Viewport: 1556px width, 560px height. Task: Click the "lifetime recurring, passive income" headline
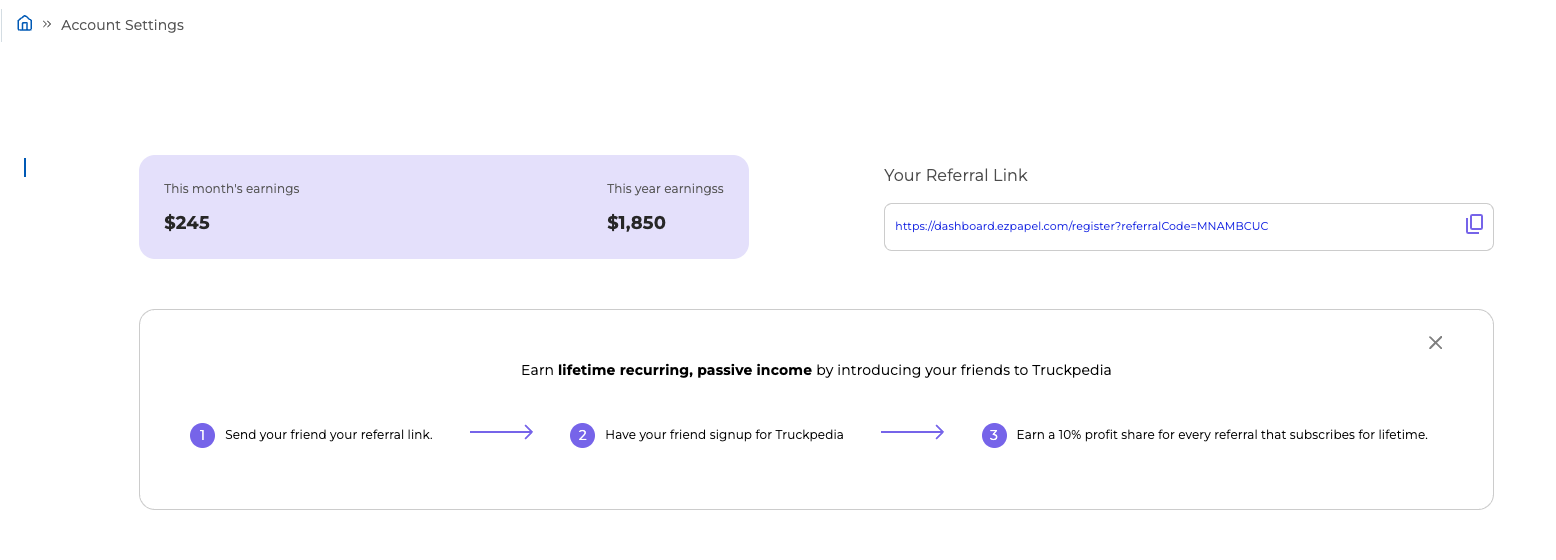coord(685,370)
